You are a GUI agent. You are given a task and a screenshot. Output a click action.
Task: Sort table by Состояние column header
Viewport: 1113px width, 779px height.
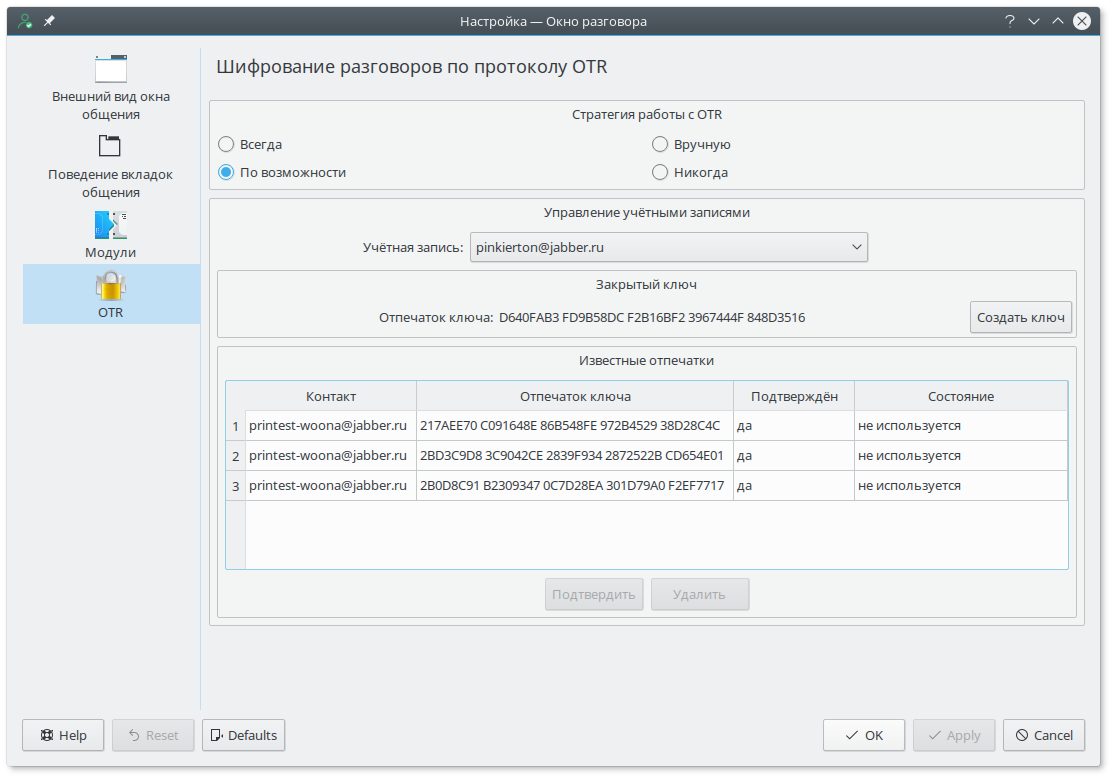click(961, 396)
